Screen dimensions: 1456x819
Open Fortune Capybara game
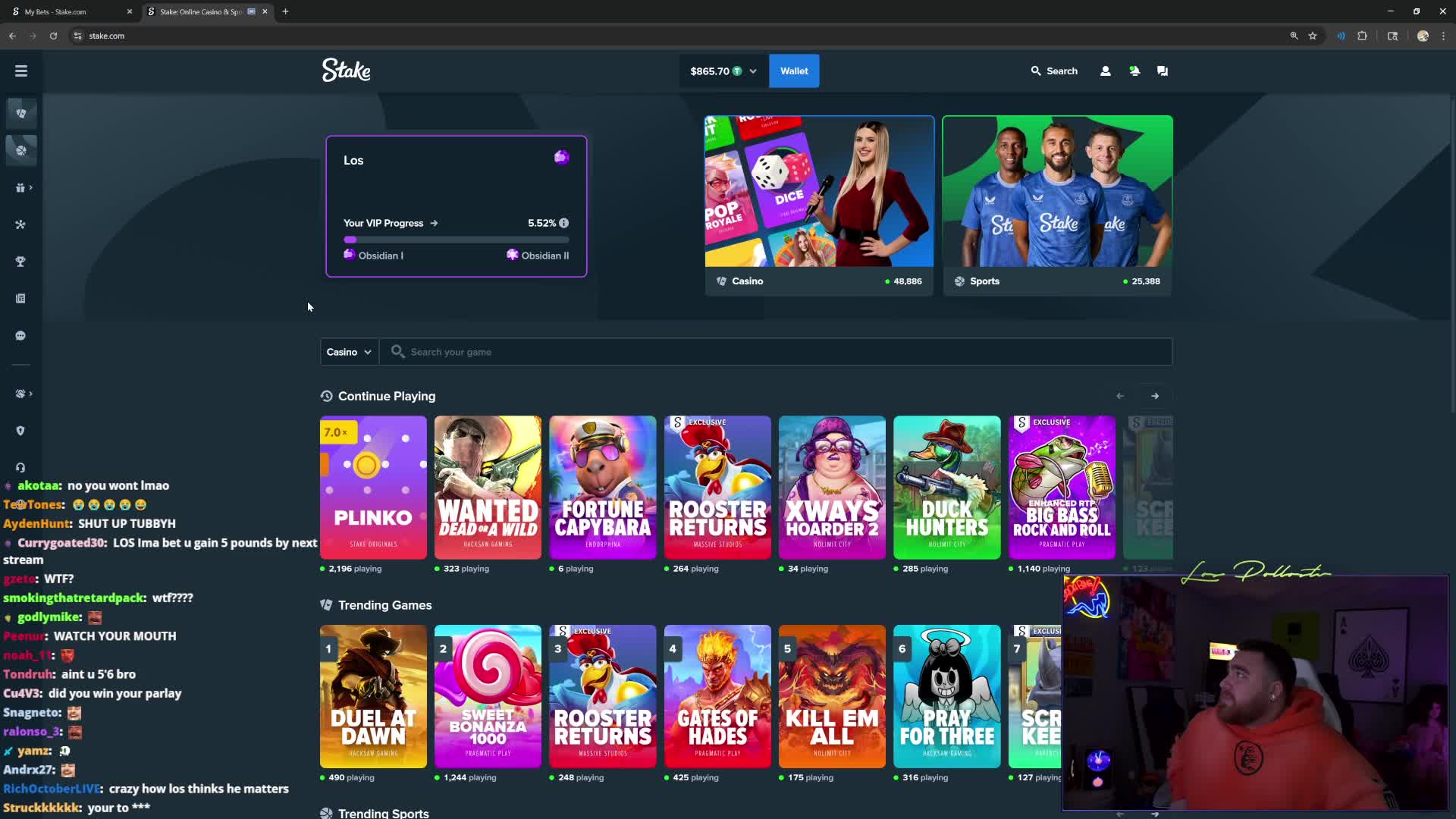pyautogui.click(x=603, y=487)
